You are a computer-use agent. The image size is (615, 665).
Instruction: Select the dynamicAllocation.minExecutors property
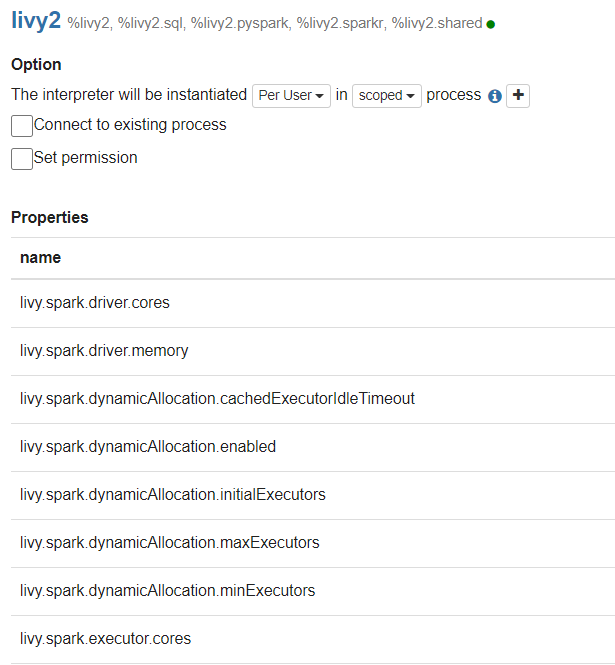pyautogui.click(x=168, y=590)
